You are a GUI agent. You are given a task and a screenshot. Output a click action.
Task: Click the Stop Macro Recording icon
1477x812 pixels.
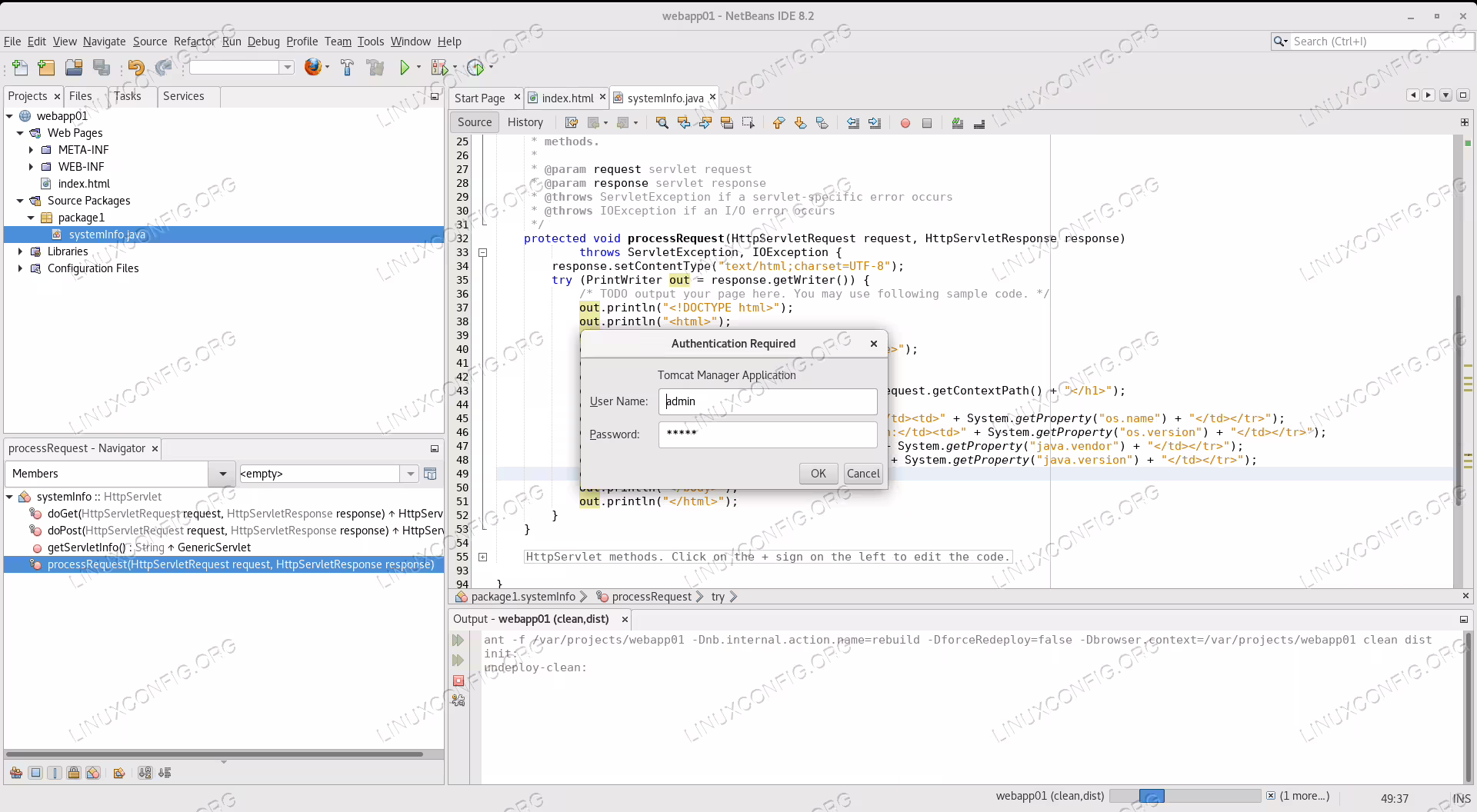927,123
